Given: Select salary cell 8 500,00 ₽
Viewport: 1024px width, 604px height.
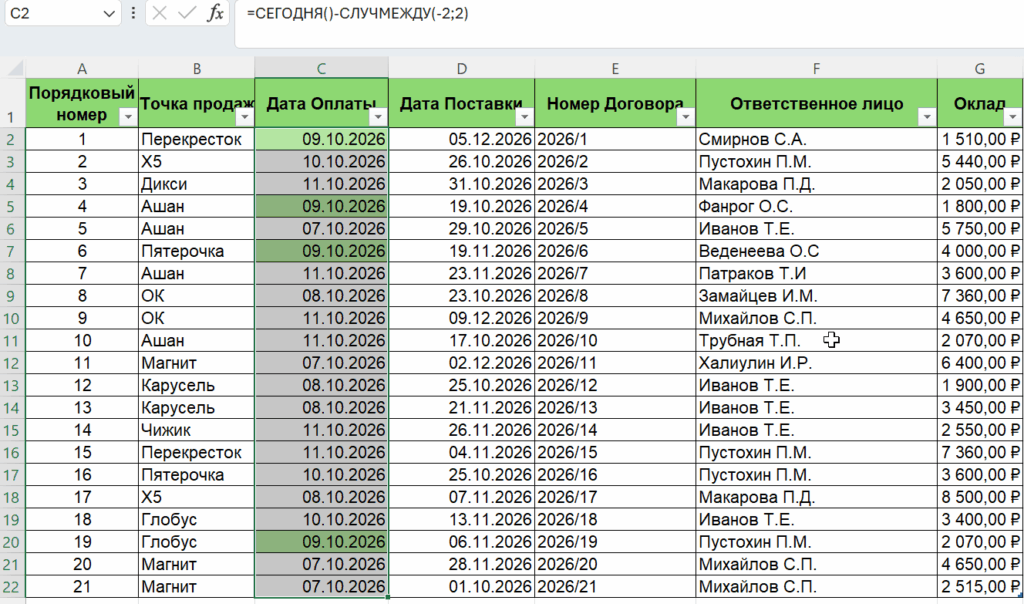Looking at the screenshot, I should 980,497.
